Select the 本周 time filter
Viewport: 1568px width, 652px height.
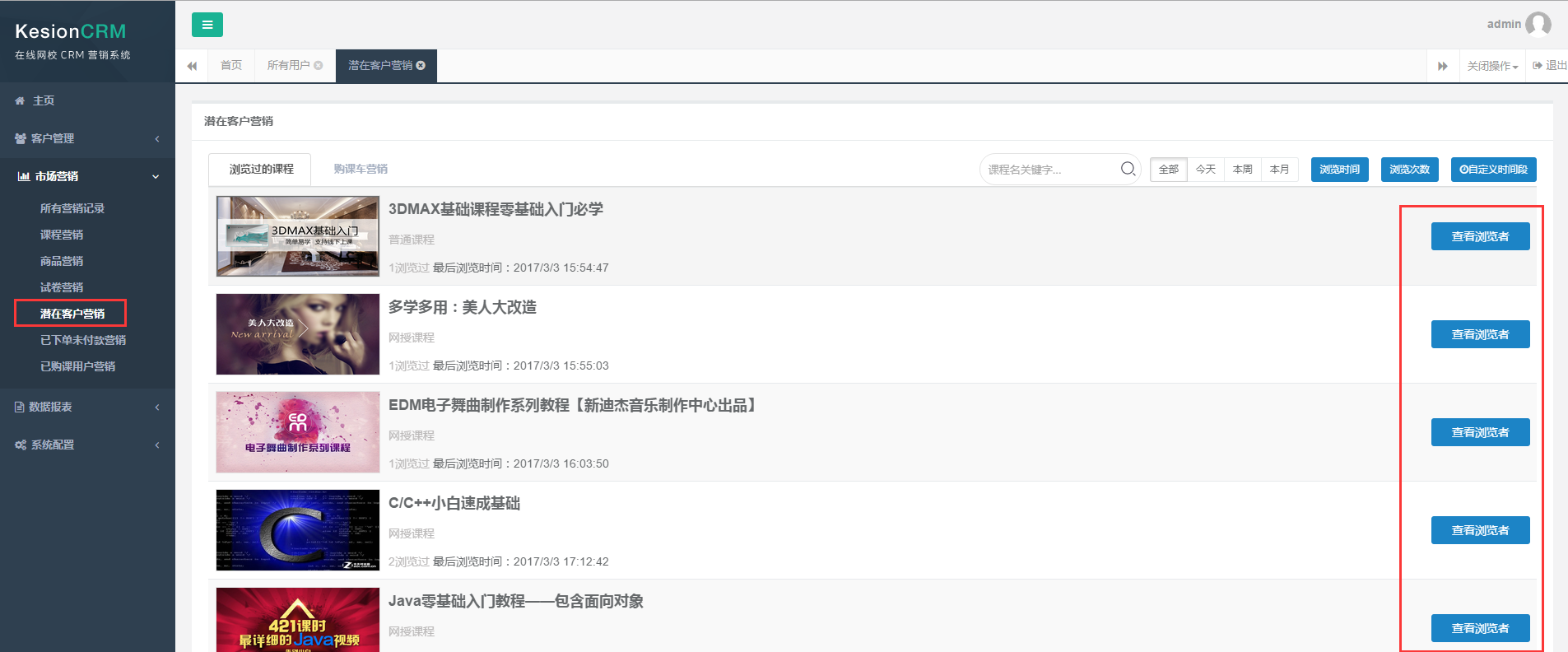tap(1242, 170)
